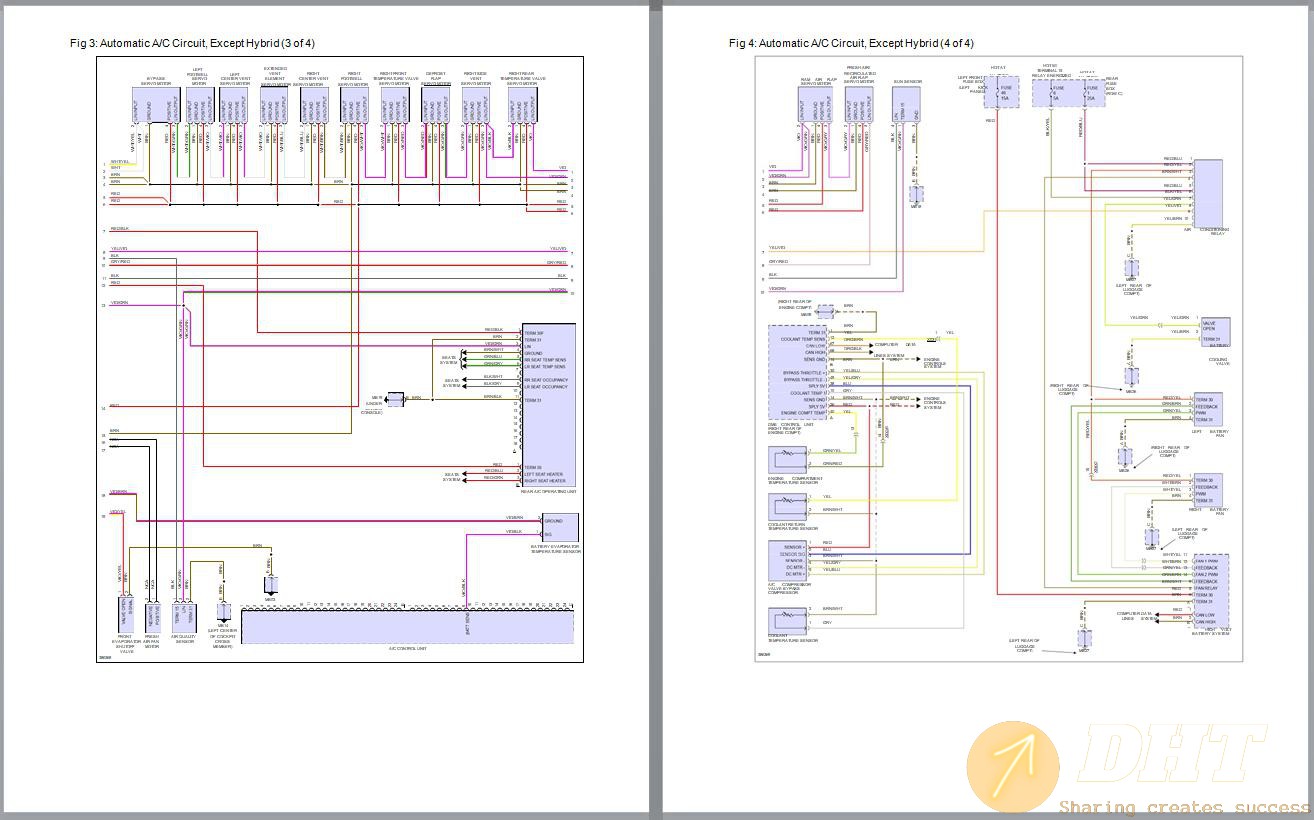Screen dimensions: 1314x820
Task: Click the LEFT CENTER VENT SERVO MOTOR label
Action: (235, 79)
